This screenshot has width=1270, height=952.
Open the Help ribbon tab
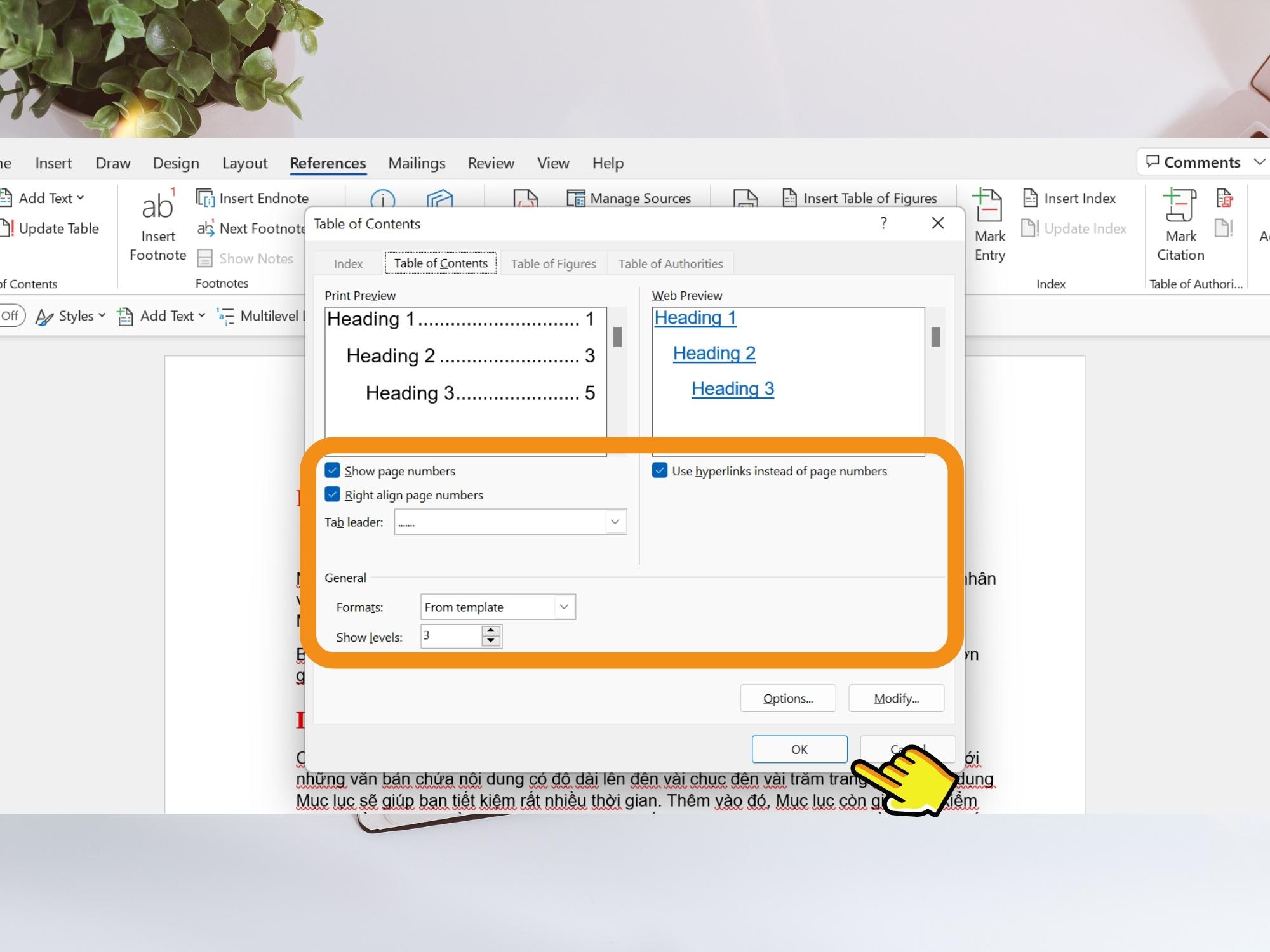[x=608, y=163]
